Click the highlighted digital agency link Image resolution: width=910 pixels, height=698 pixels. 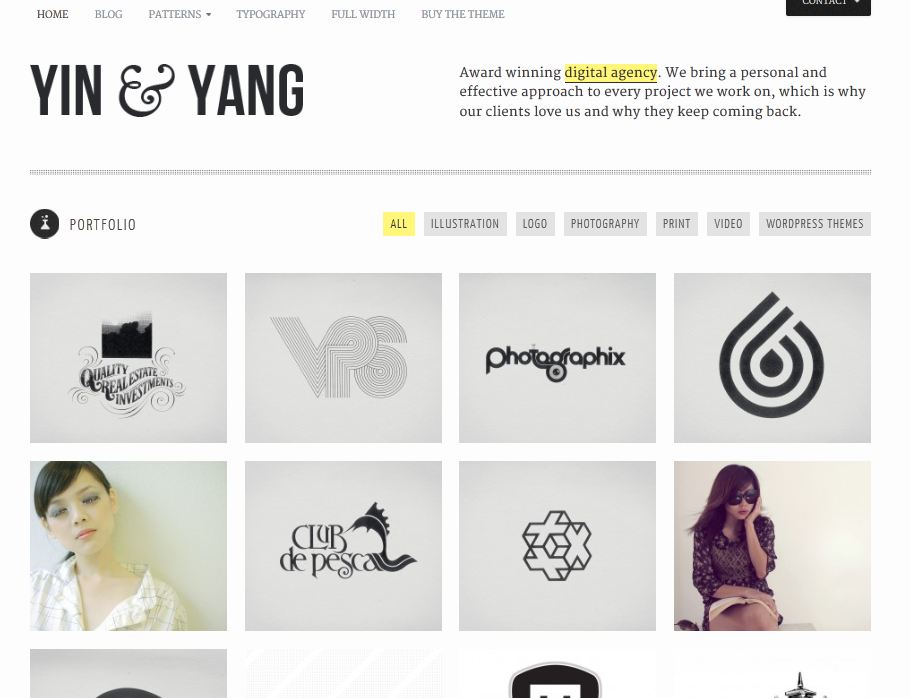pyautogui.click(x=611, y=73)
